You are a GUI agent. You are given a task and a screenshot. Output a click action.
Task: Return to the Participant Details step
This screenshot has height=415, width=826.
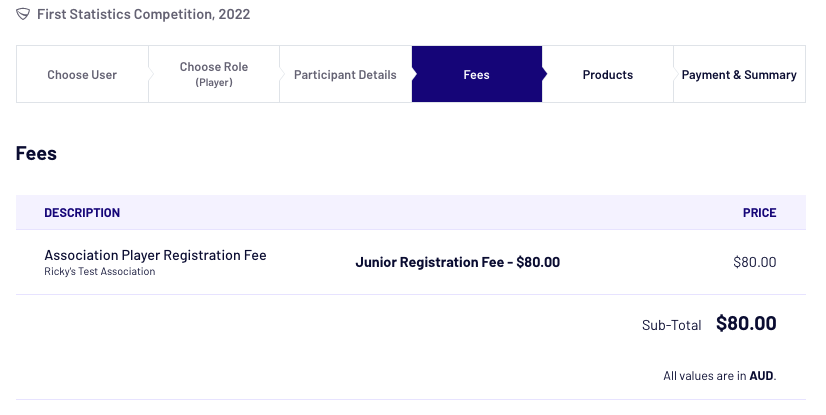point(345,75)
